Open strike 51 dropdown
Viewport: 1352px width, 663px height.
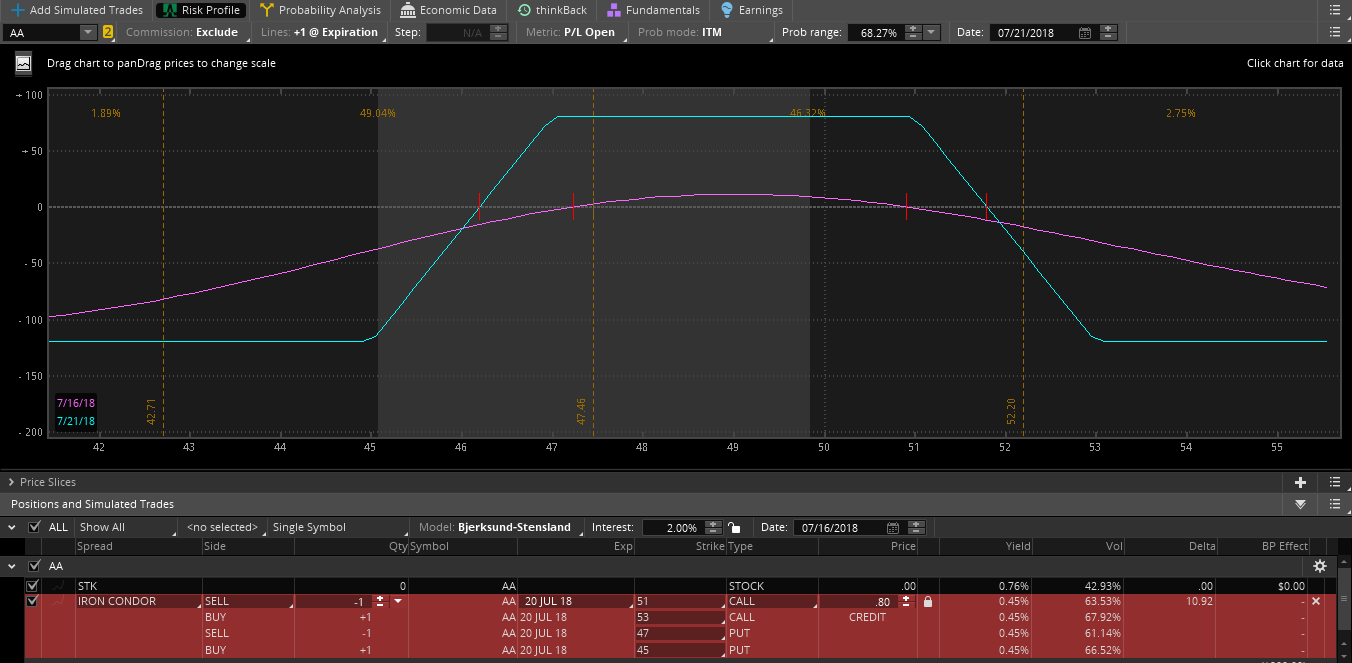point(680,602)
